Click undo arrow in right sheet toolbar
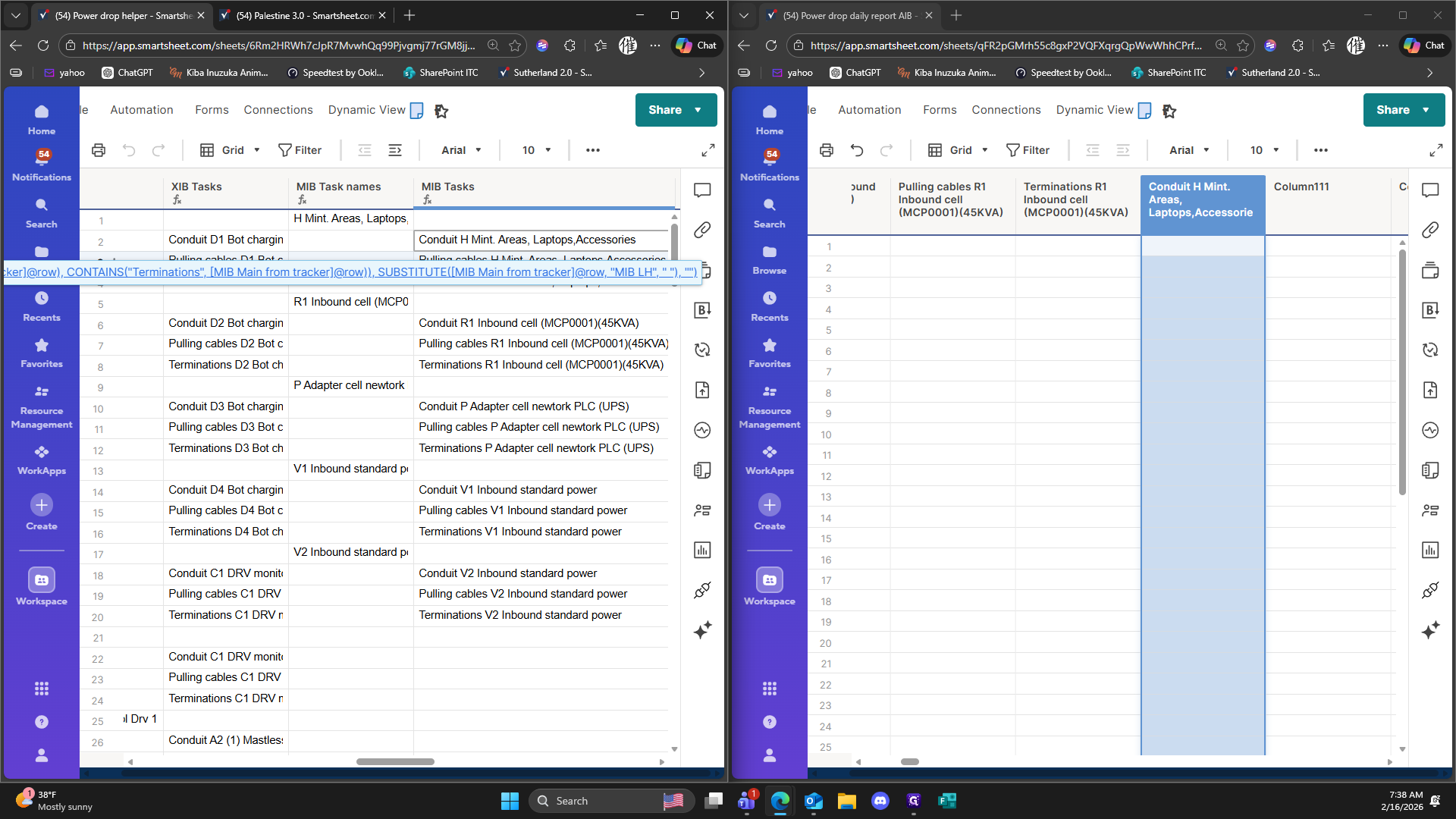This screenshot has height=819, width=1456. [857, 150]
